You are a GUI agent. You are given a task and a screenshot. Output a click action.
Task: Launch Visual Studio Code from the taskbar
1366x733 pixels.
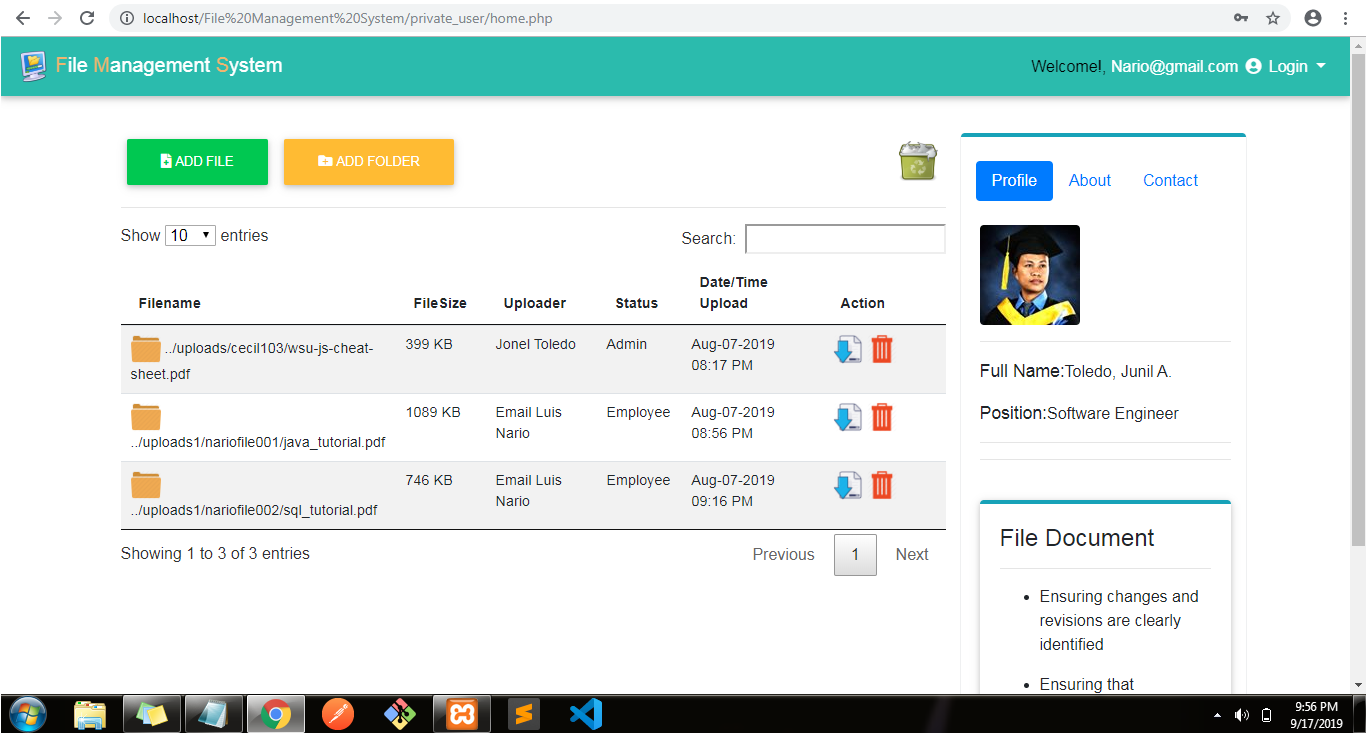click(585, 714)
